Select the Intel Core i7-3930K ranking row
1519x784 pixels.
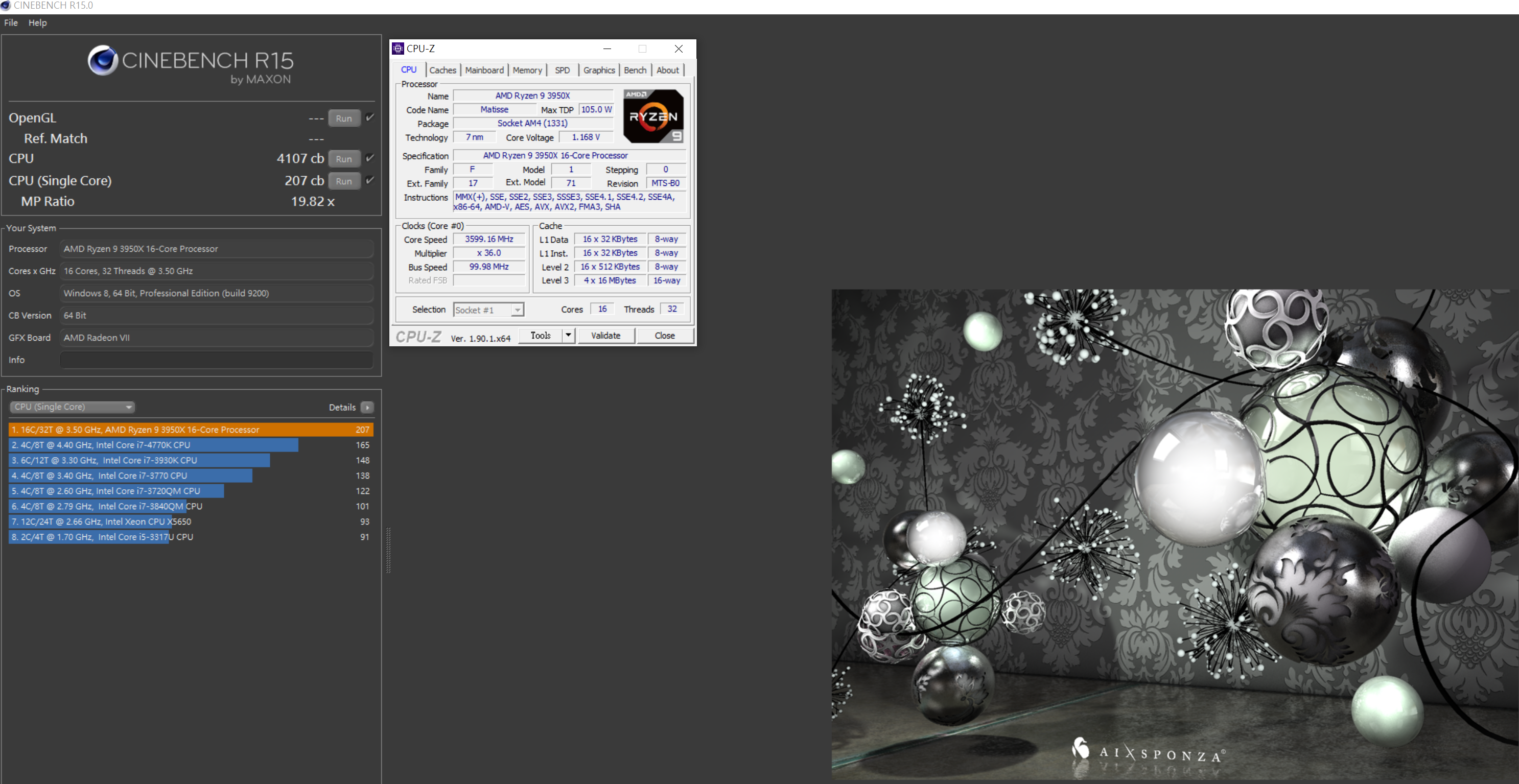[x=191, y=460]
